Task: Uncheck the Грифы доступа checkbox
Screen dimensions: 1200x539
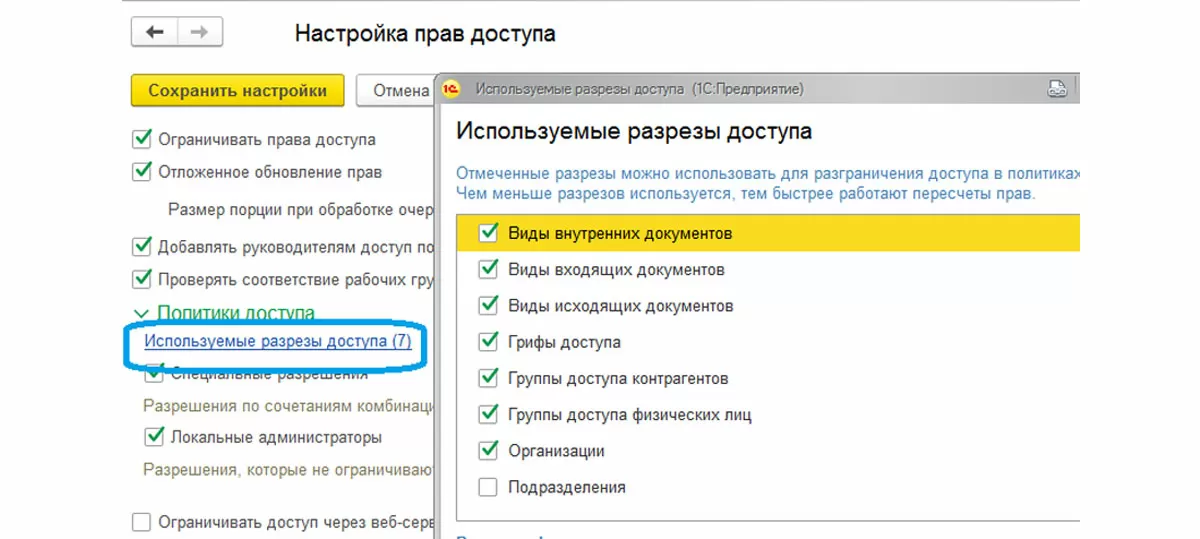Action: click(x=488, y=342)
